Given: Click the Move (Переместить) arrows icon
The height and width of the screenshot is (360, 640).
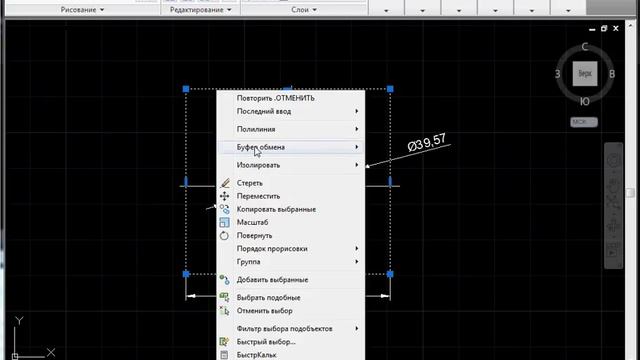Looking at the screenshot, I should click(224, 196).
